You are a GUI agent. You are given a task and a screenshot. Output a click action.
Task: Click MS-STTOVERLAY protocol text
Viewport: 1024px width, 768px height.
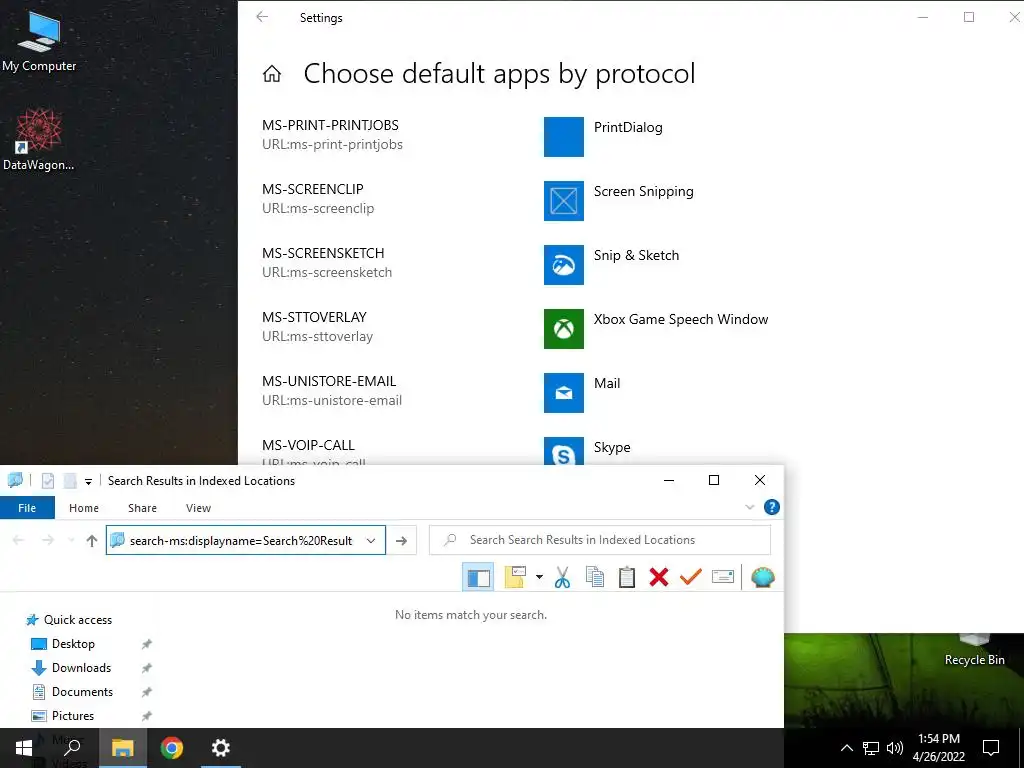point(314,317)
